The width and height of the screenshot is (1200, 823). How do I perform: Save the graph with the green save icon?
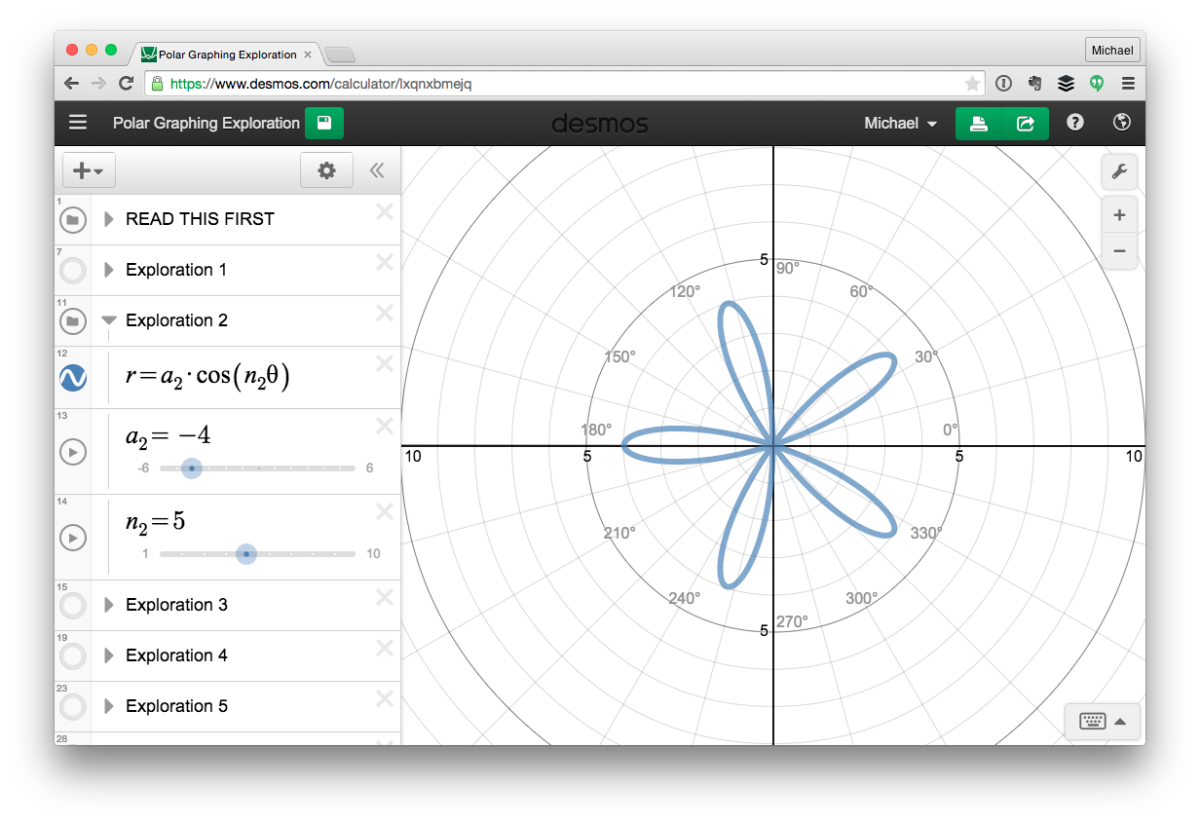pyautogui.click(x=322, y=122)
